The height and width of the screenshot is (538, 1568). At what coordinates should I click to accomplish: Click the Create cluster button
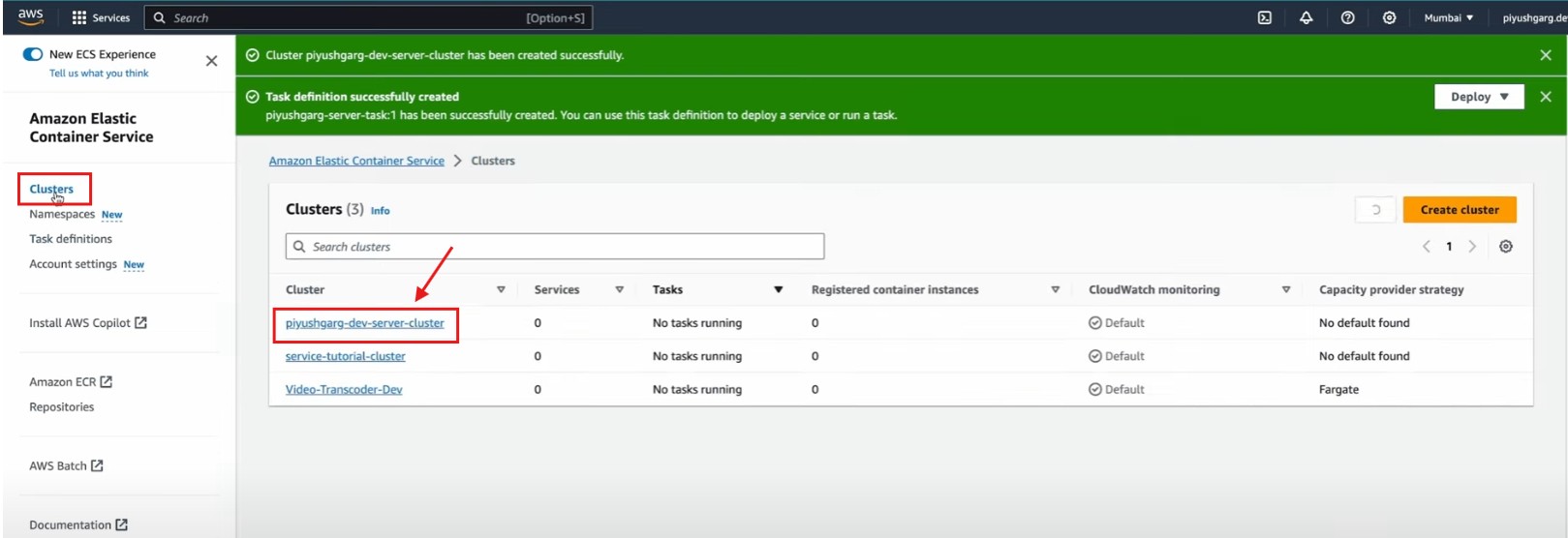coord(1459,210)
